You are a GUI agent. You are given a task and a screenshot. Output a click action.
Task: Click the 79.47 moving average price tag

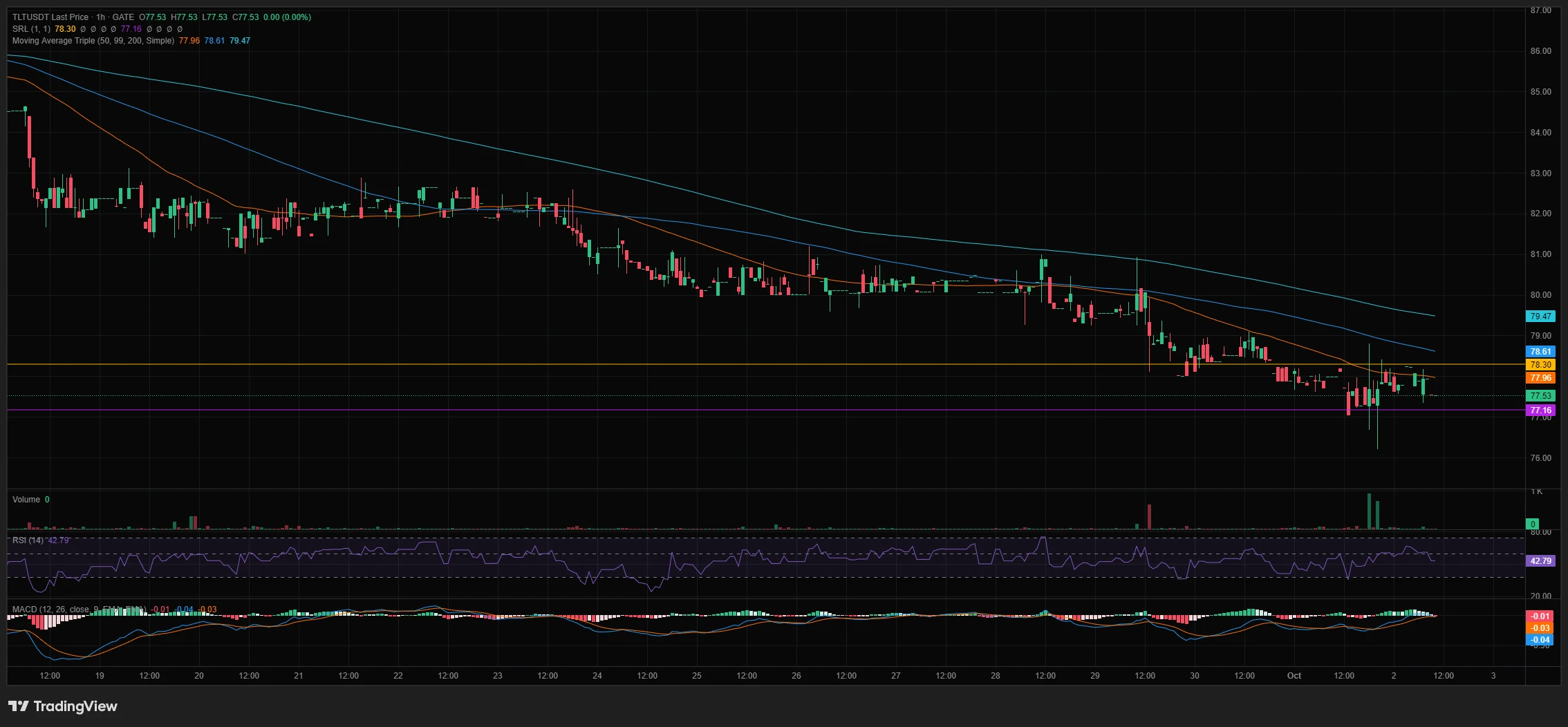point(1540,317)
